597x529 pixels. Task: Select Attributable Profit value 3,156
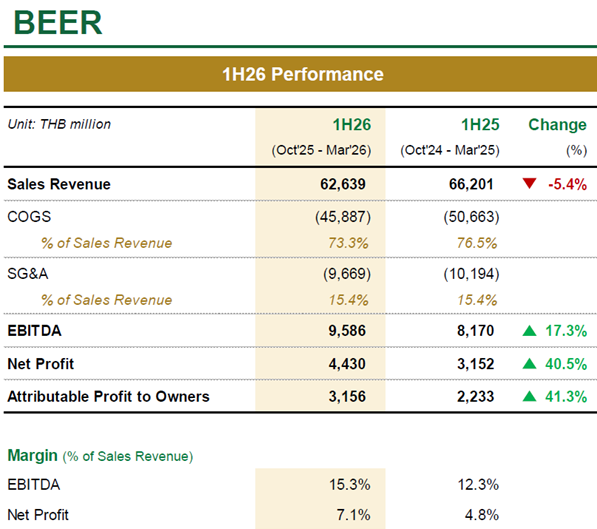(x=347, y=396)
